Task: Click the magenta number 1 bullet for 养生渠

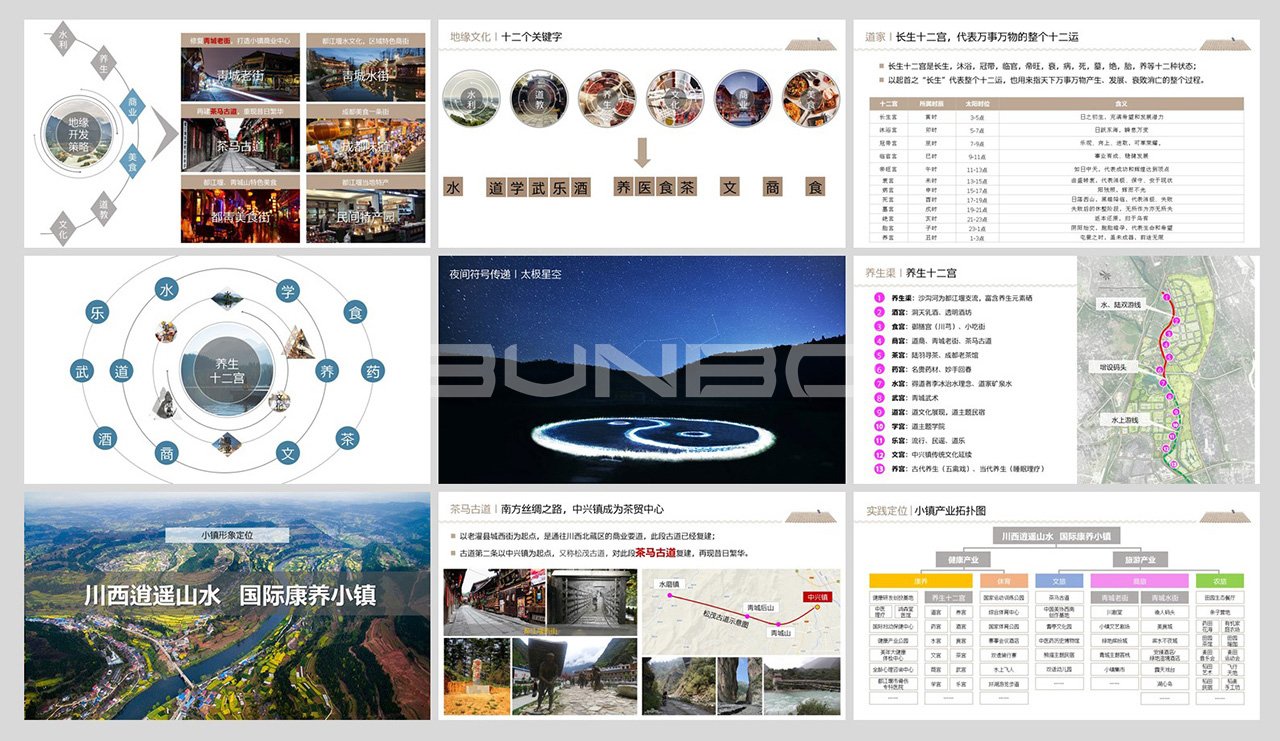Action: (x=879, y=298)
